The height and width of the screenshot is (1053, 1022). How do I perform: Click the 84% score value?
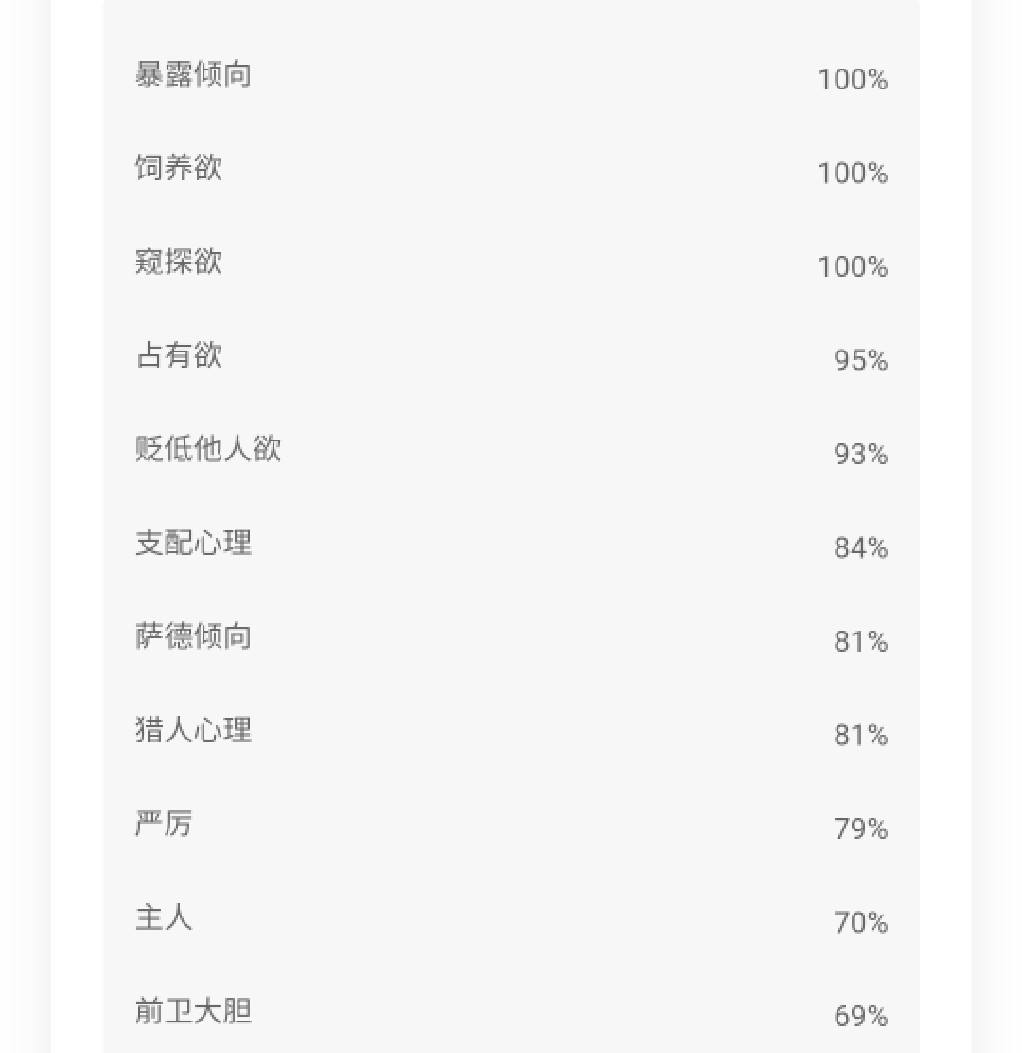861,548
